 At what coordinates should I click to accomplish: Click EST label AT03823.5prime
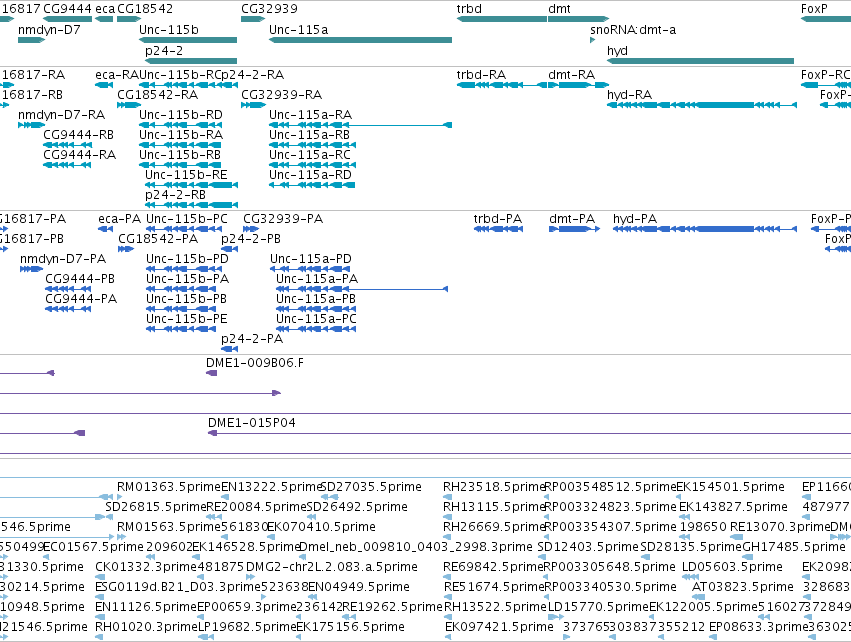[x=742, y=587]
